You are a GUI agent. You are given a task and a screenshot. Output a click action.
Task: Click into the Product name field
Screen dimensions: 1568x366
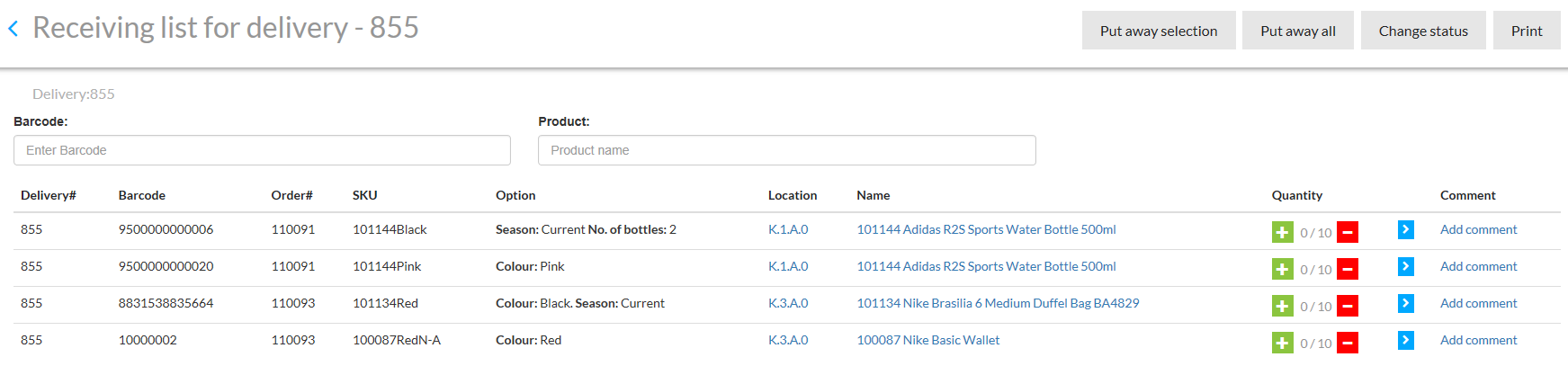click(x=786, y=150)
